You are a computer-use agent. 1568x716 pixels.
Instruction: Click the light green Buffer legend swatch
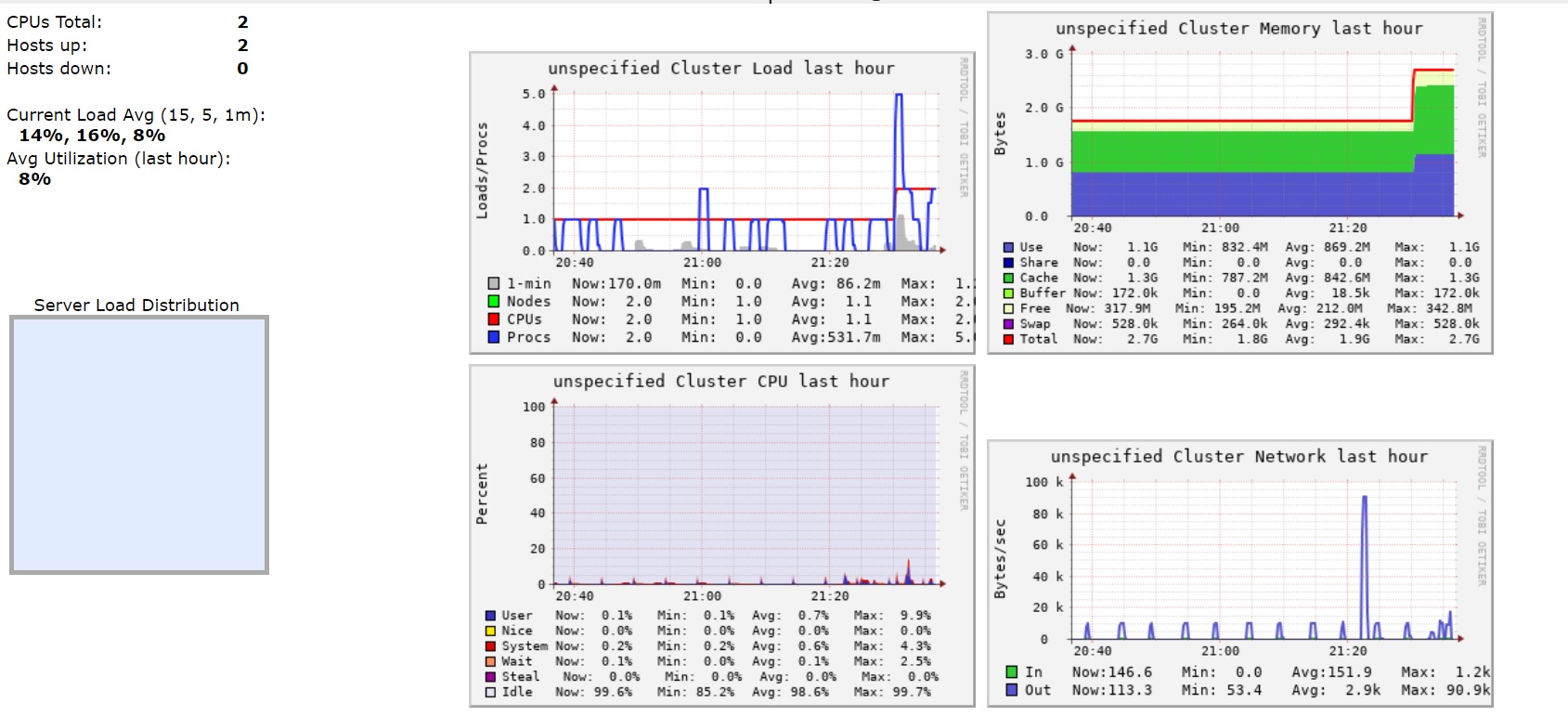point(1008,293)
